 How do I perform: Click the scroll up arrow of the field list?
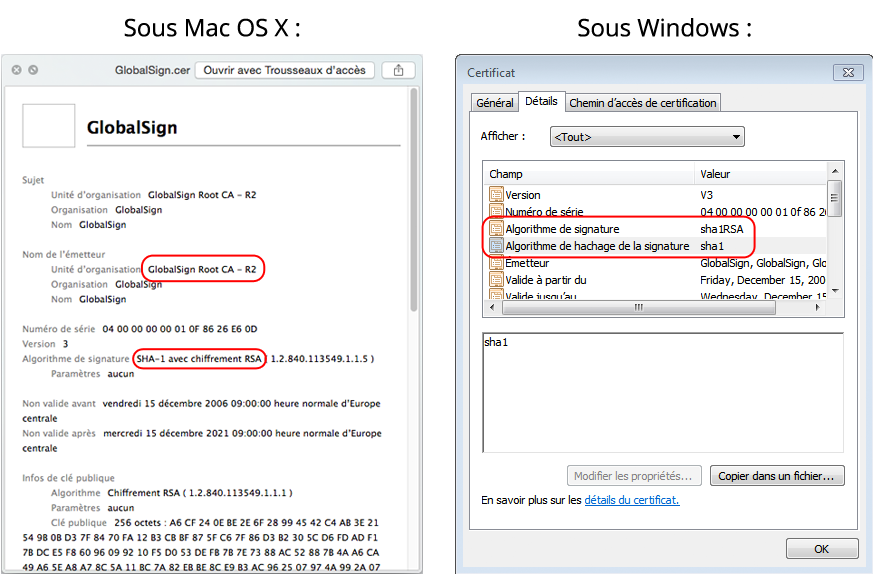835,170
